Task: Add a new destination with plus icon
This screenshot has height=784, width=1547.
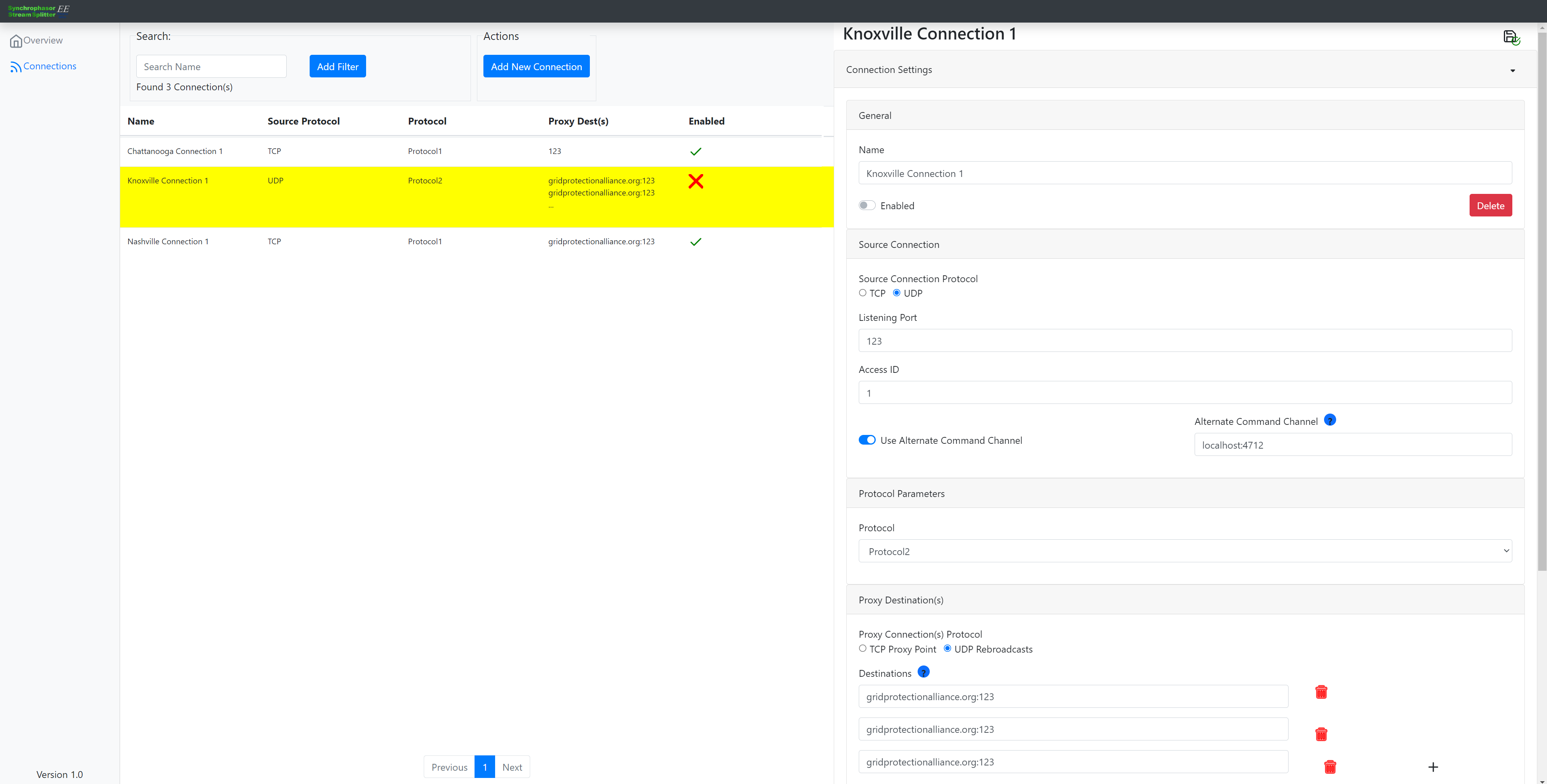Action: point(1433,767)
